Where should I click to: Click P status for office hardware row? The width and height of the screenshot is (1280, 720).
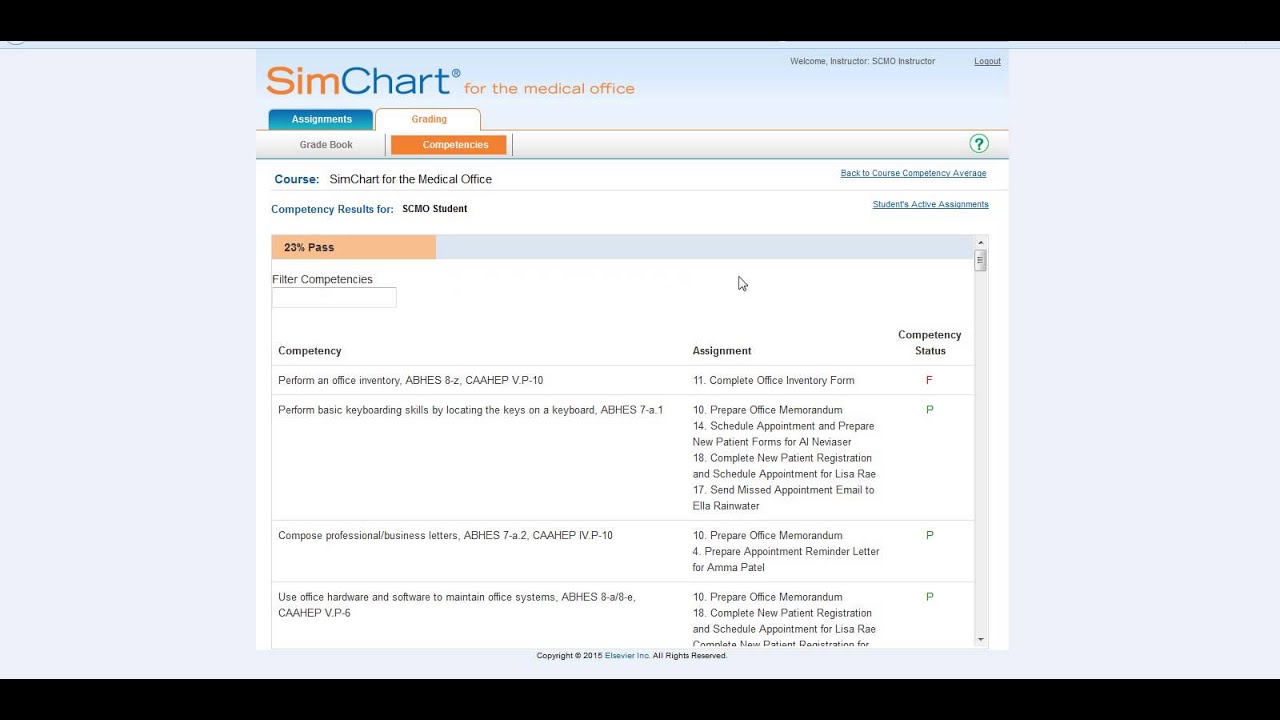coord(929,597)
